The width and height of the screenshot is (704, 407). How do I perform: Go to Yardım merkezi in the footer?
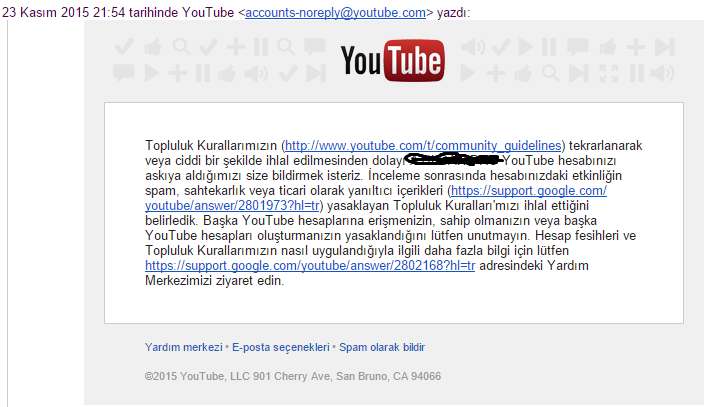[184, 347]
